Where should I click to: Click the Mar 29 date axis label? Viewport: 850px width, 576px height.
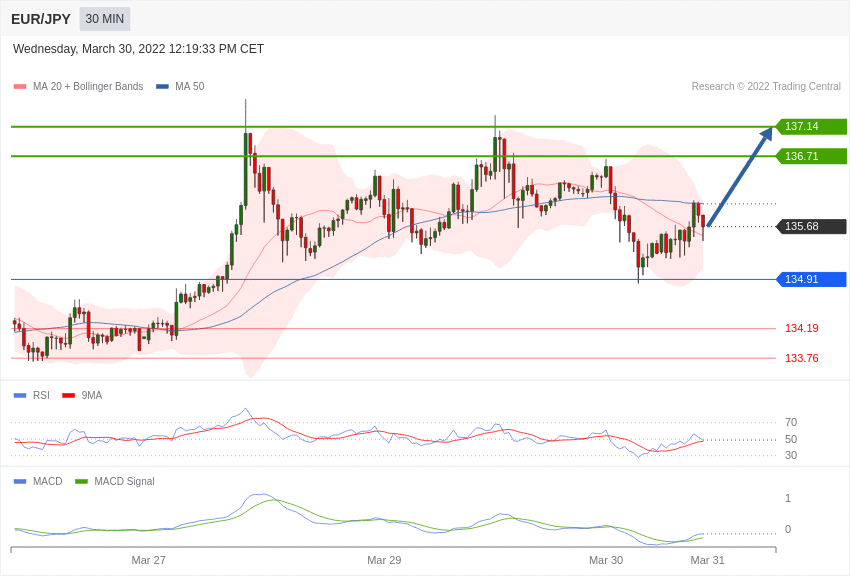click(384, 560)
